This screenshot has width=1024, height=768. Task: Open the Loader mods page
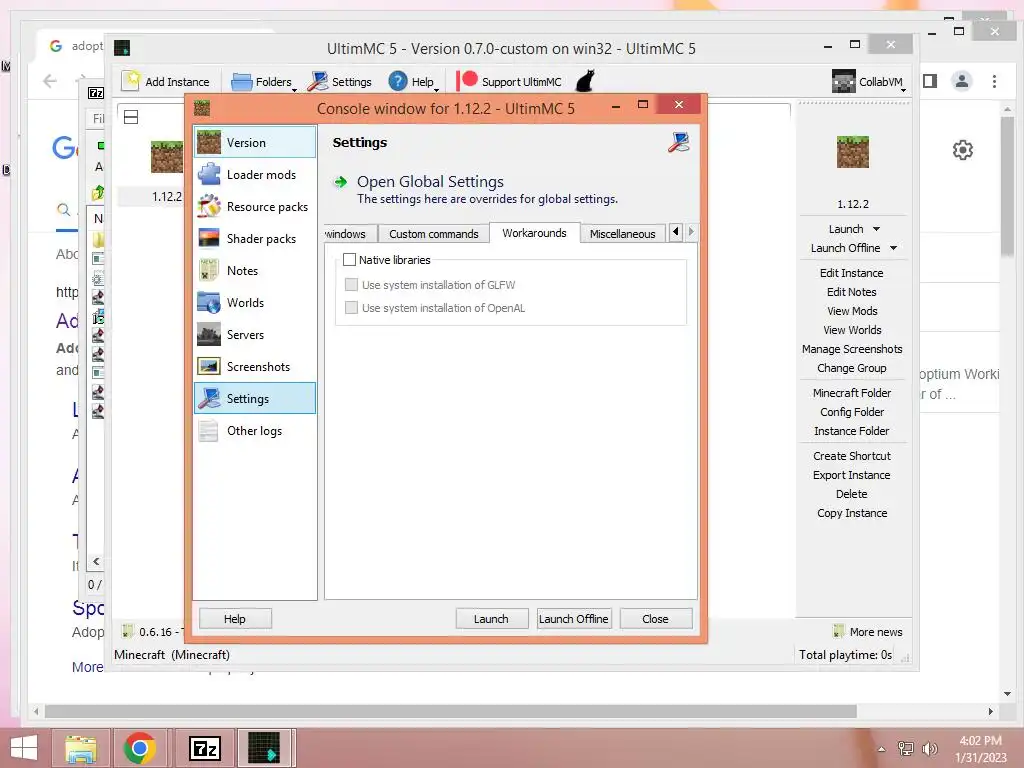coord(255,174)
